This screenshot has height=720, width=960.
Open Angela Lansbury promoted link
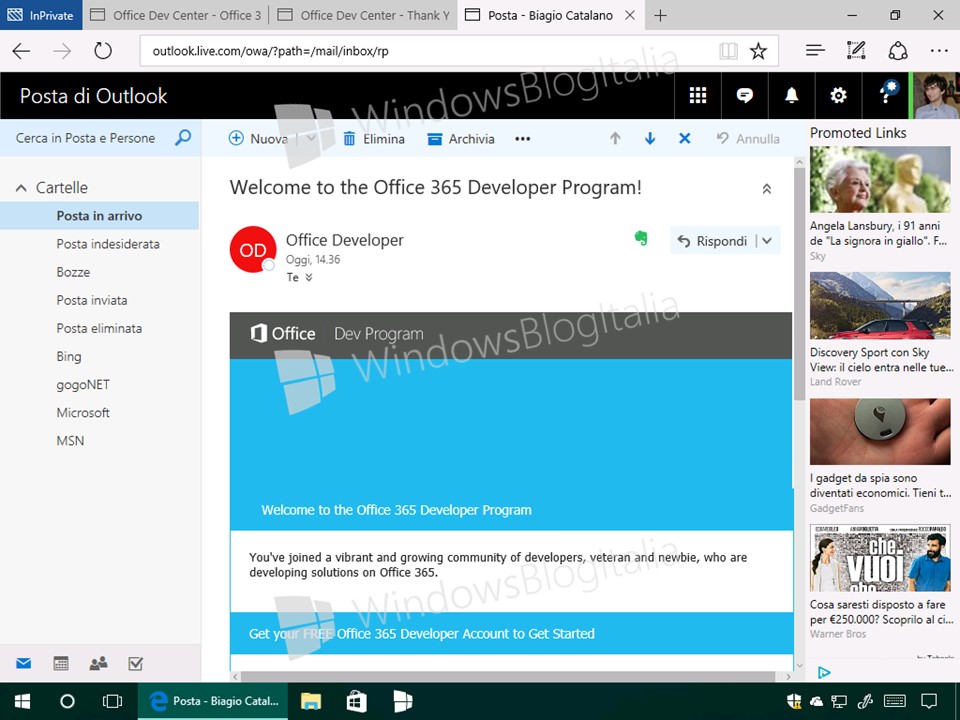pyautogui.click(x=879, y=233)
